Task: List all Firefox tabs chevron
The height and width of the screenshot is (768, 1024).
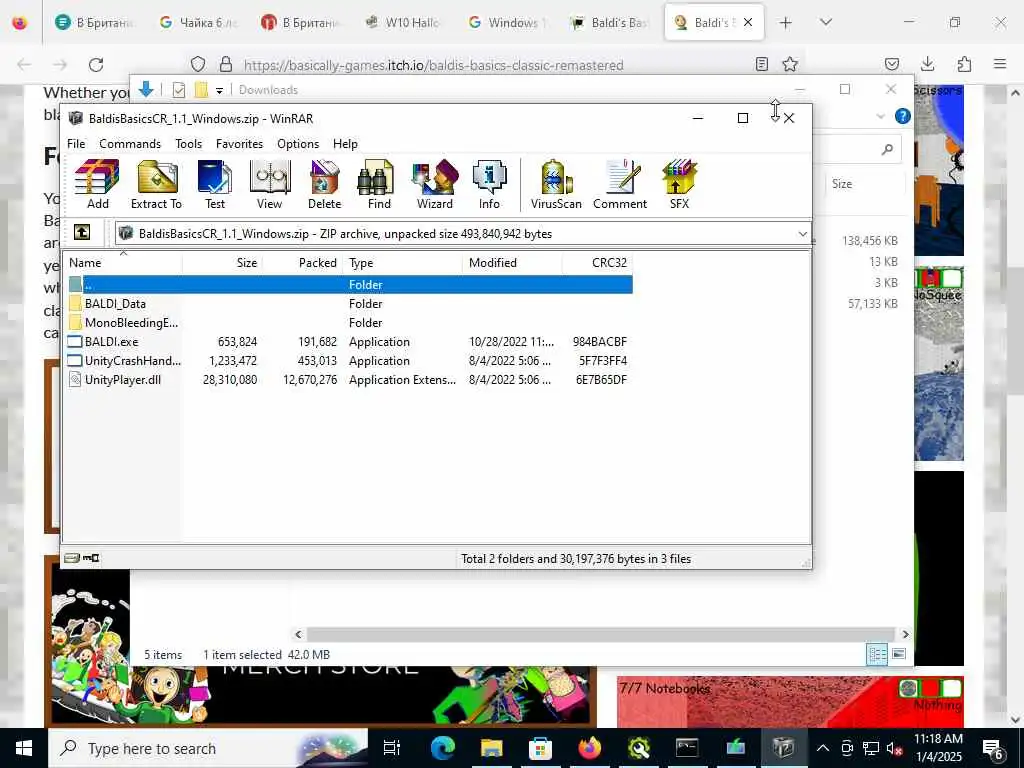Action: click(826, 22)
